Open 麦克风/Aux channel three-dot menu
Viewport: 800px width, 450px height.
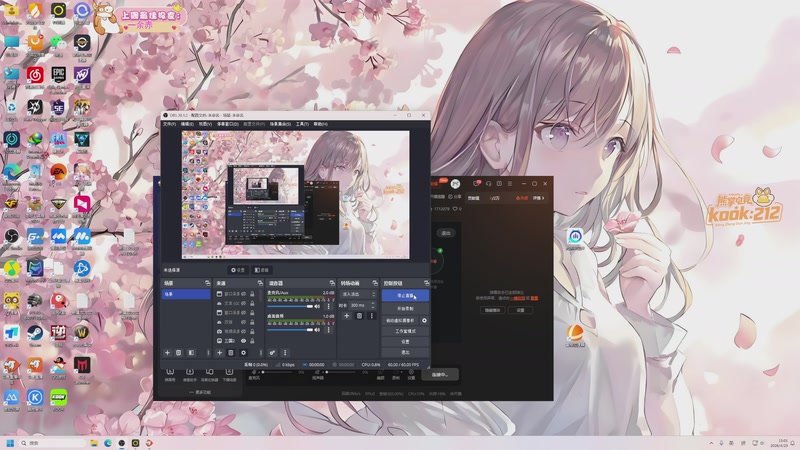329,307
